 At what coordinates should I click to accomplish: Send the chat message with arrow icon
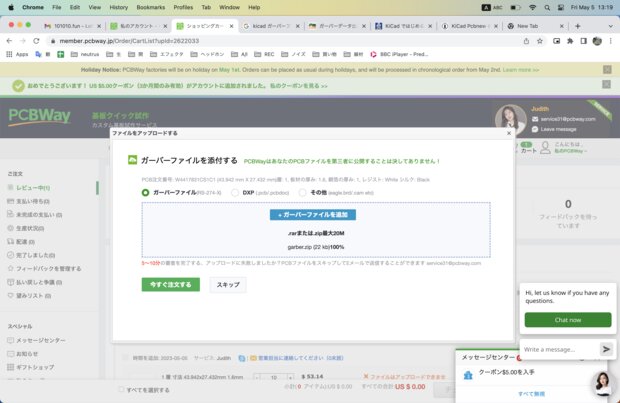click(x=606, y=349)
